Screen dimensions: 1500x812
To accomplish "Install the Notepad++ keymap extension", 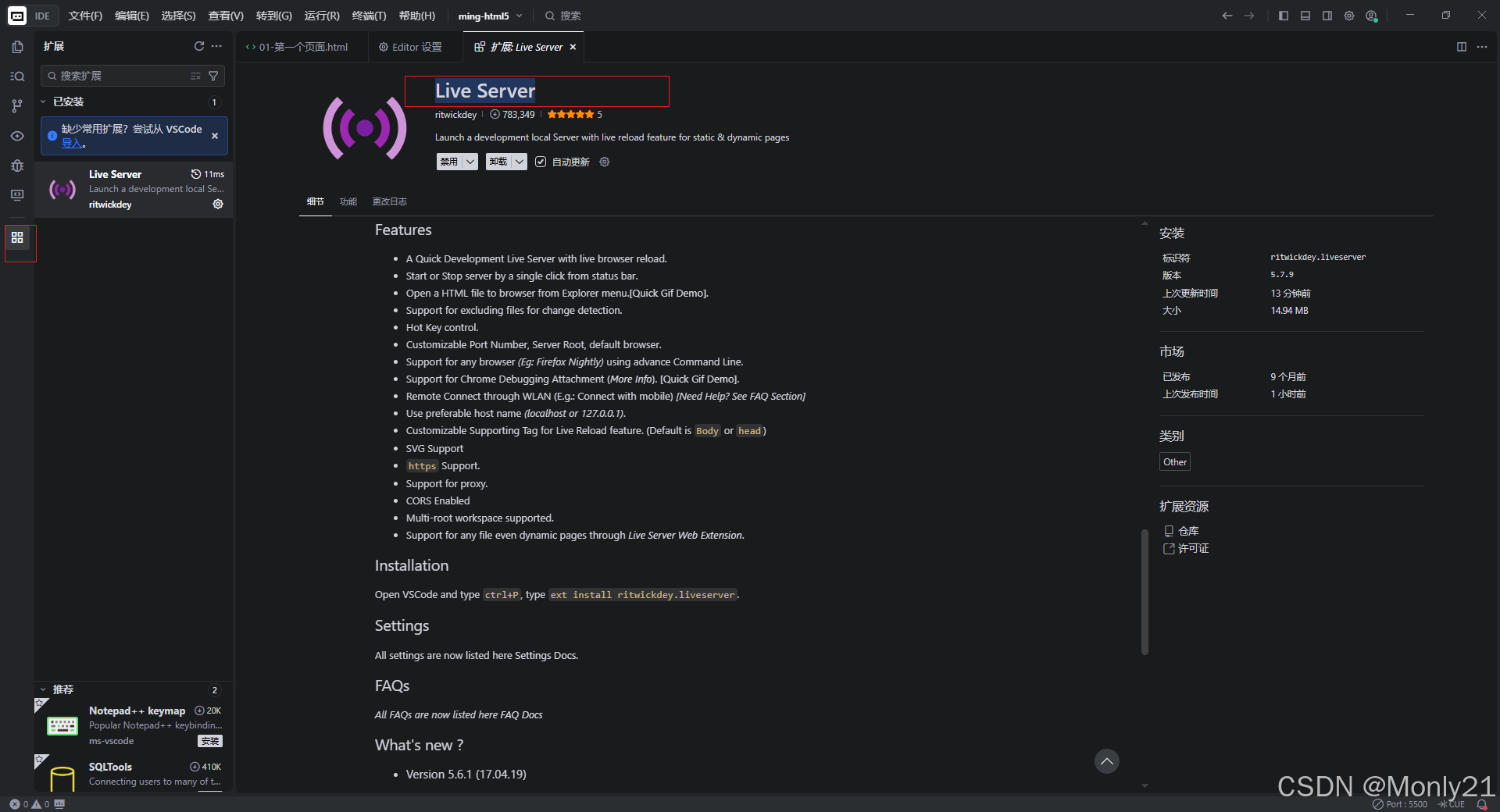I will point(210,741).
